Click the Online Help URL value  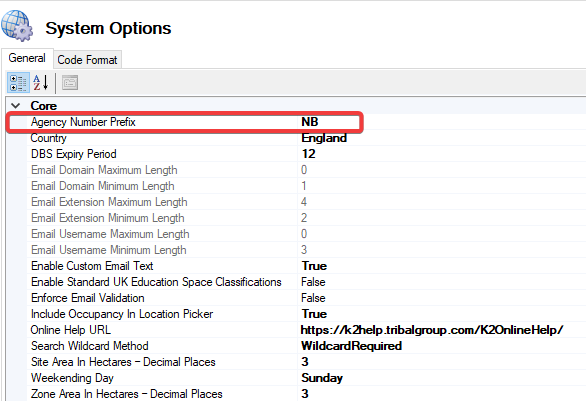click(432, 330)
